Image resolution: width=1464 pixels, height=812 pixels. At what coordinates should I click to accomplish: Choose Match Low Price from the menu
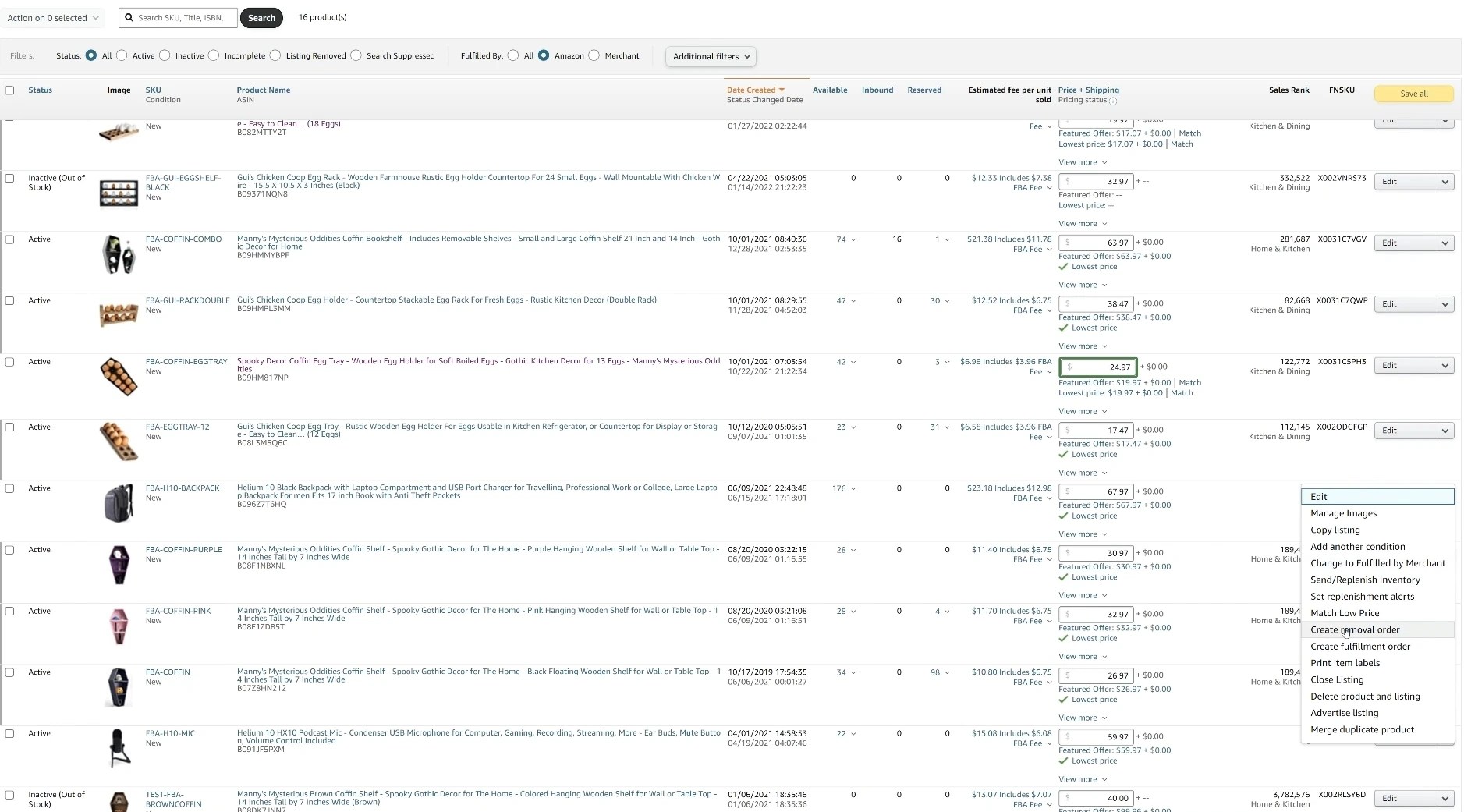1377,613
